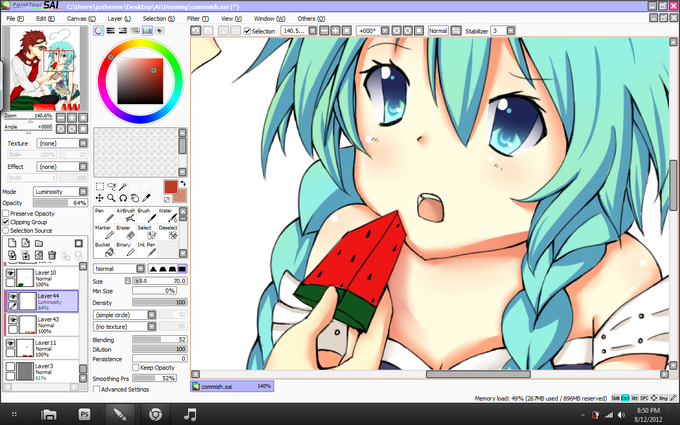Screen dimensions: 680x425
Task: Click the red foreground color swatch
Action: point(171,187)
